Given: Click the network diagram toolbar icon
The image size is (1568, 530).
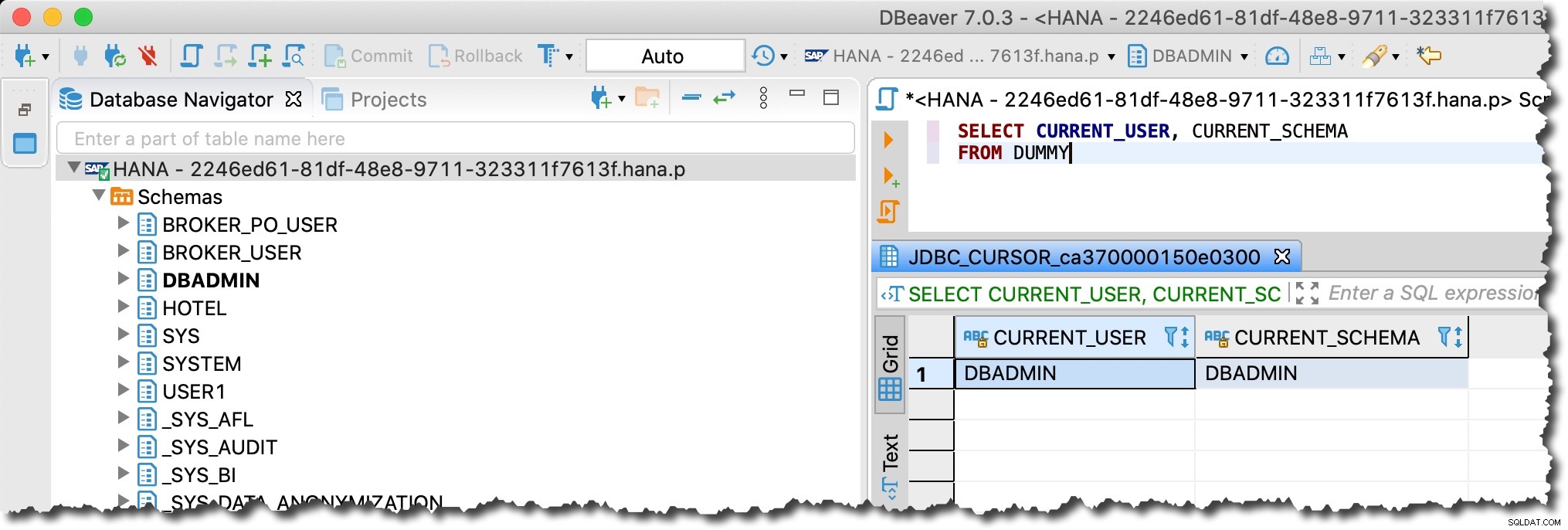Looking at the screenshot, I should pyautogui.click(x=1320, y=56).
